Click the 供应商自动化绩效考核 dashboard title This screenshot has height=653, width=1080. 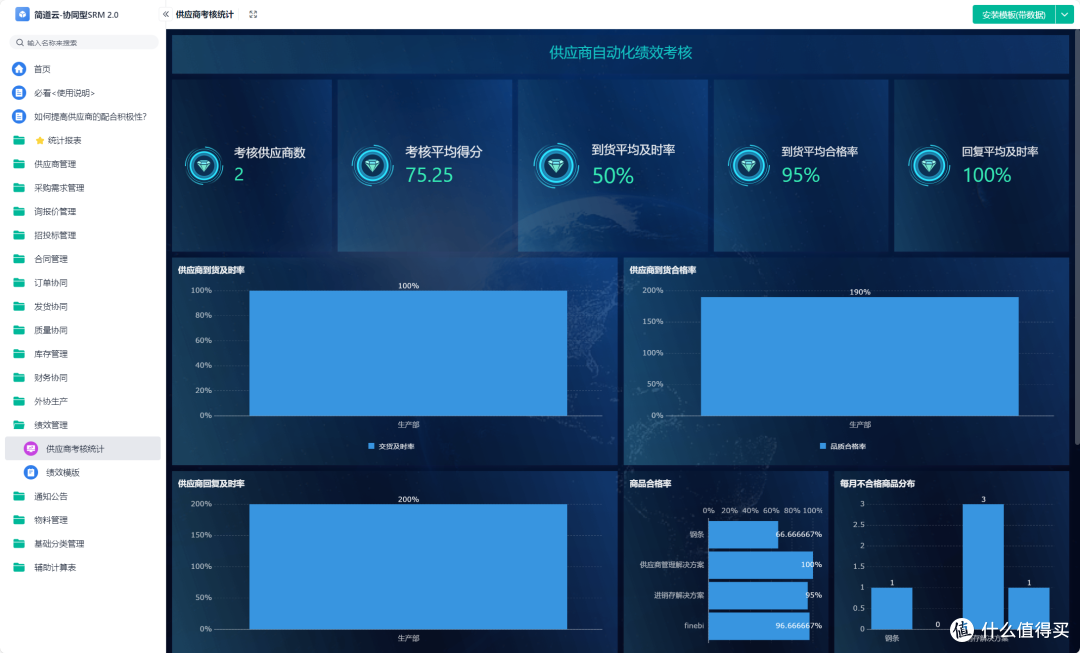point(621,52)
